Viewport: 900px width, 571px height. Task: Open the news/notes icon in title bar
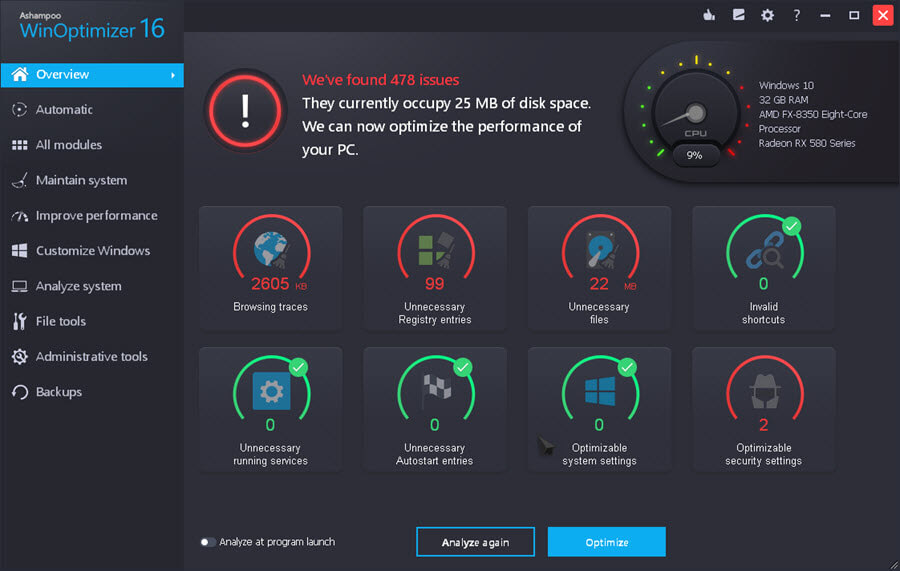pyautogui.click(x=738, y=15)
